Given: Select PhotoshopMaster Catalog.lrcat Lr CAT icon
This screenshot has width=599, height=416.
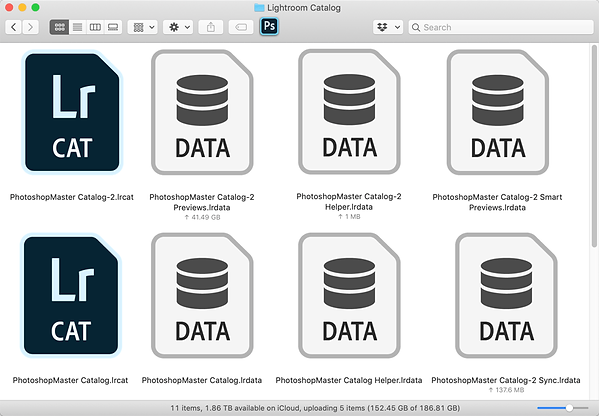Looking at the screenshot, I should click(71, 296).
